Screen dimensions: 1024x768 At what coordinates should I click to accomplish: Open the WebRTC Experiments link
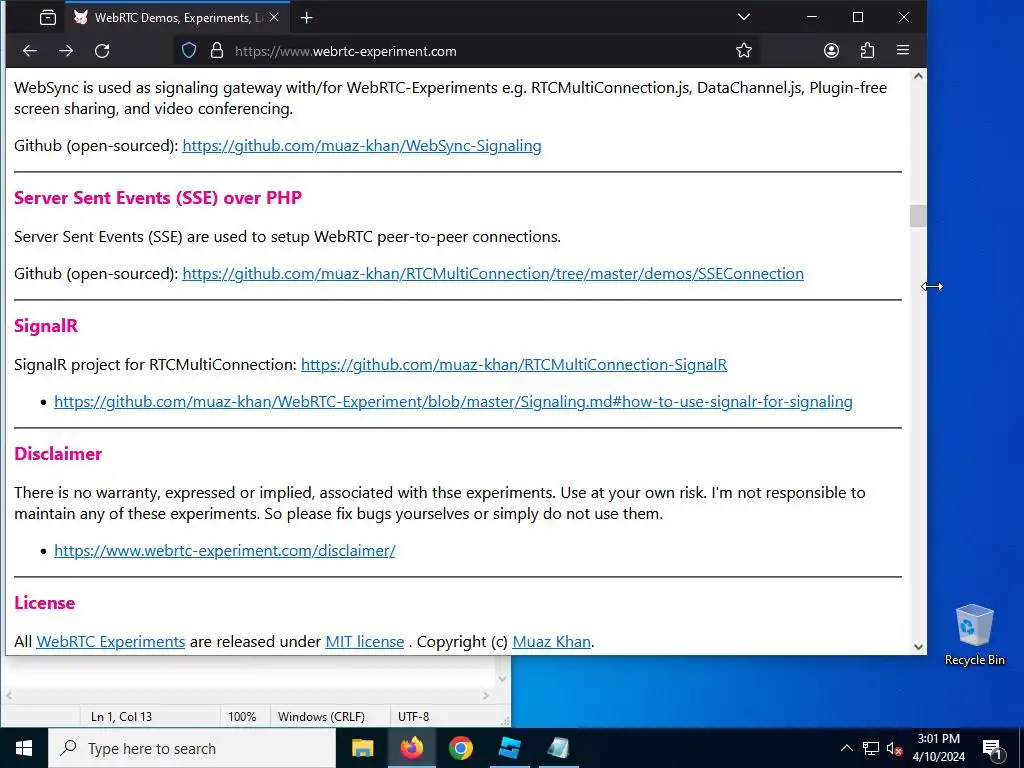click(x=111, y=642)
